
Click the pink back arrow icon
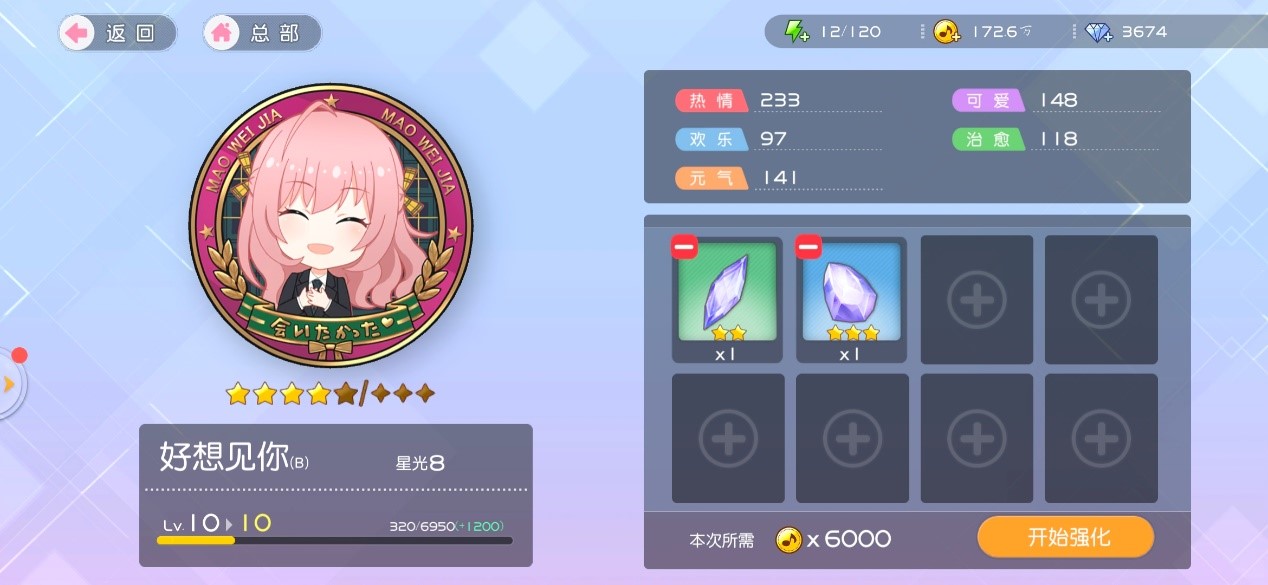click(76, 32)
